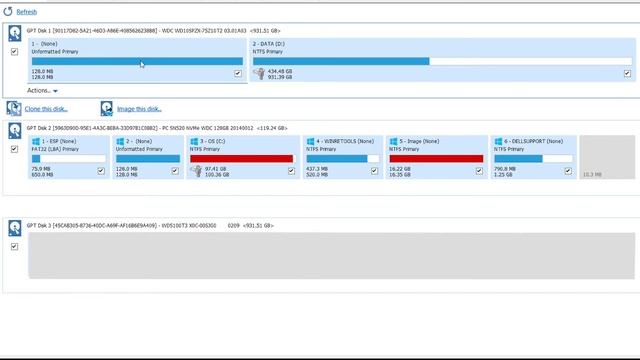Viewport: 640px width, 360px height.
Task: Click the Windows logo on Disk 2 partition 2
Action: point(120,141)
